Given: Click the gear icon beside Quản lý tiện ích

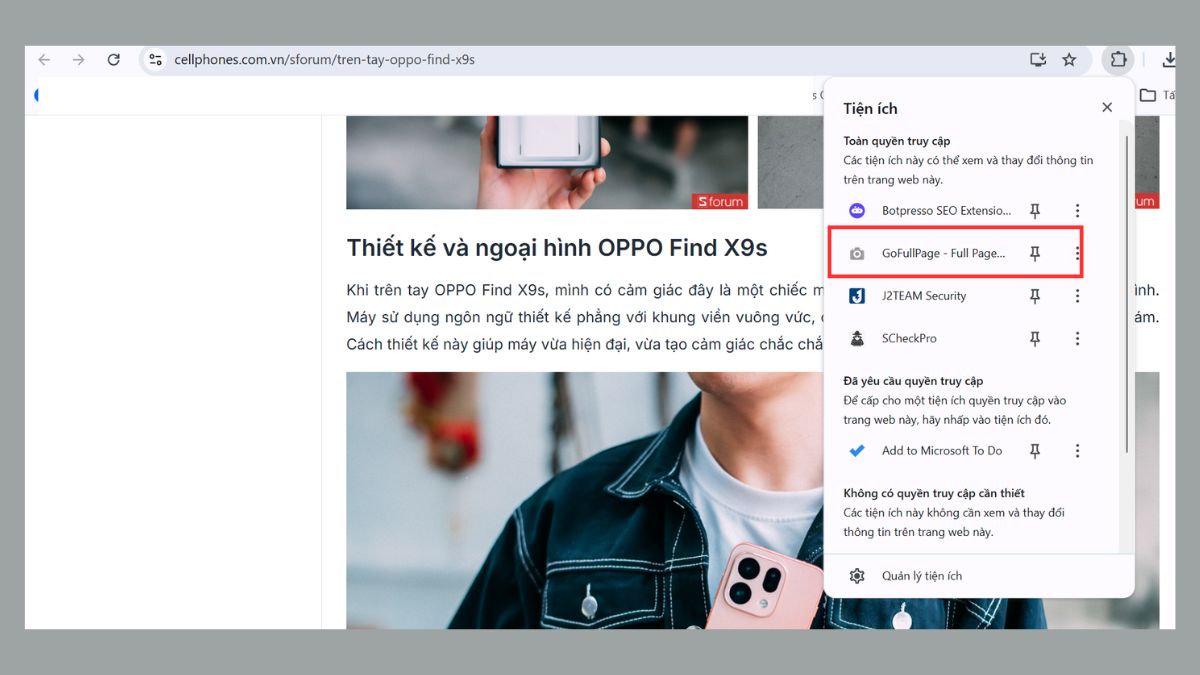Looking at the screenshot, I should [857, 576].
